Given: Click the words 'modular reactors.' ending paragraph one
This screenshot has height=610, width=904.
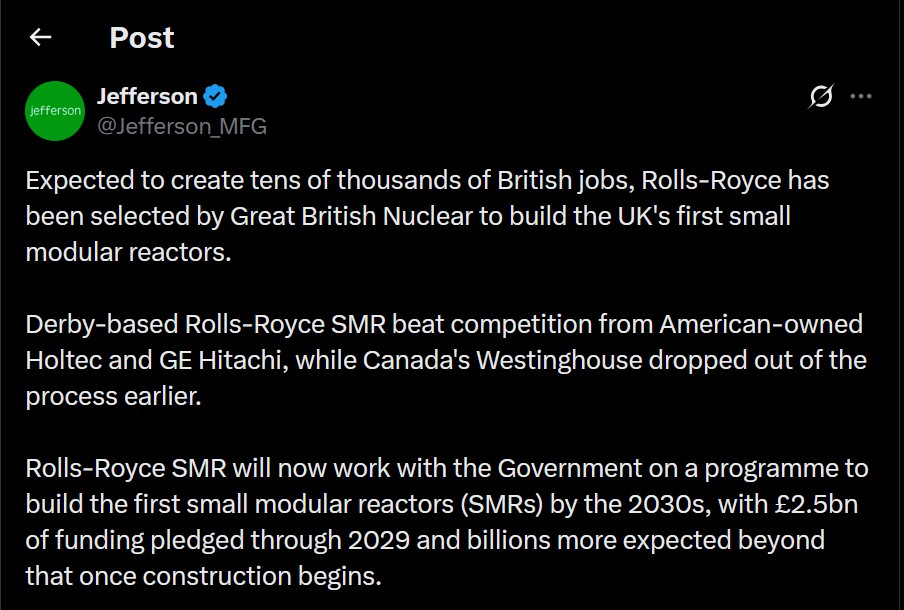Looking at the screenshot, I should [x=128, y=252].
